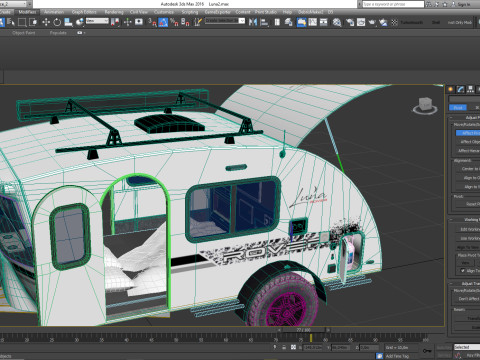Toggle the Percent Snap icon
Screen dimensions: 480x360
174,22
